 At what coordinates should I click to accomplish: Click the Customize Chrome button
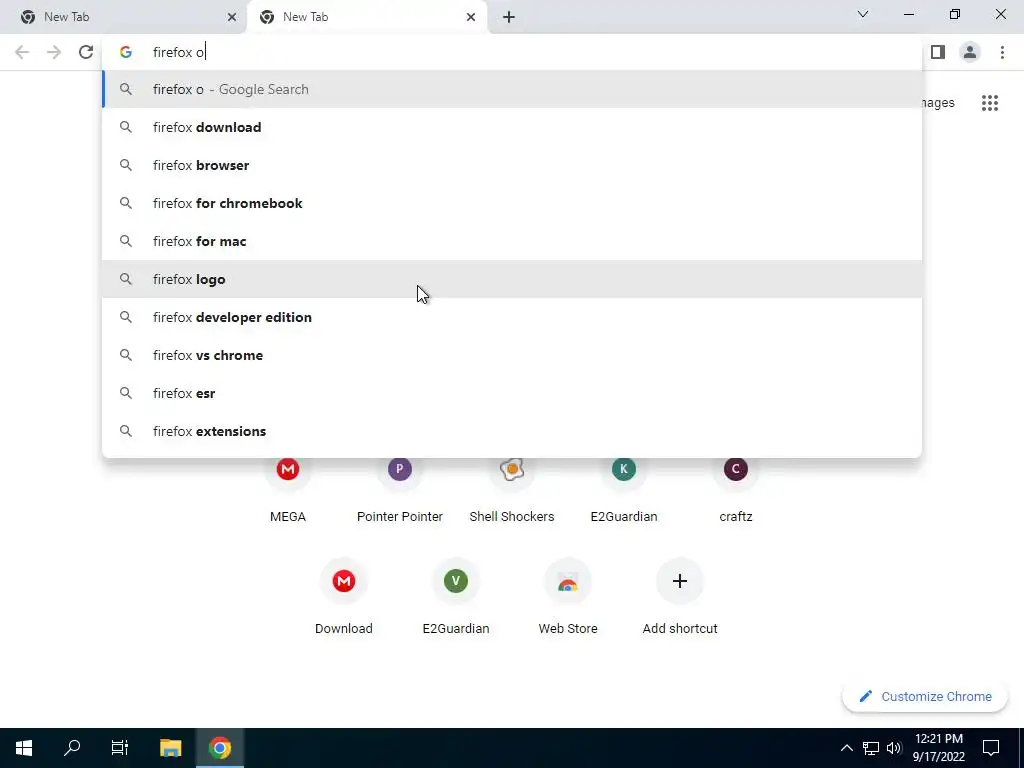click(925, 696)
